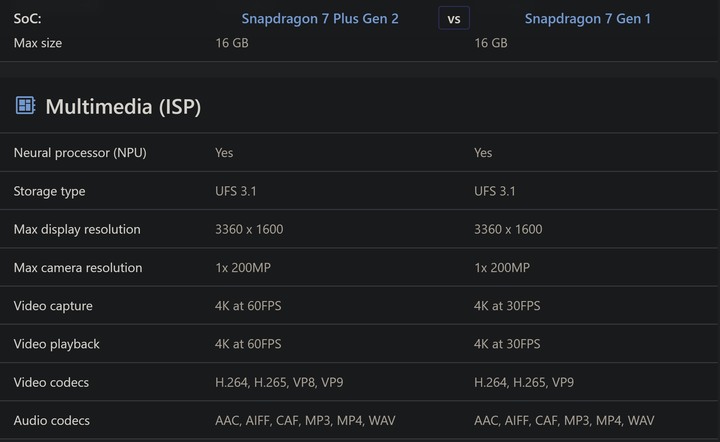This screenshot has width=720, height=442.
Task: Select the Video capture row label
Action: tap(53, 306)
